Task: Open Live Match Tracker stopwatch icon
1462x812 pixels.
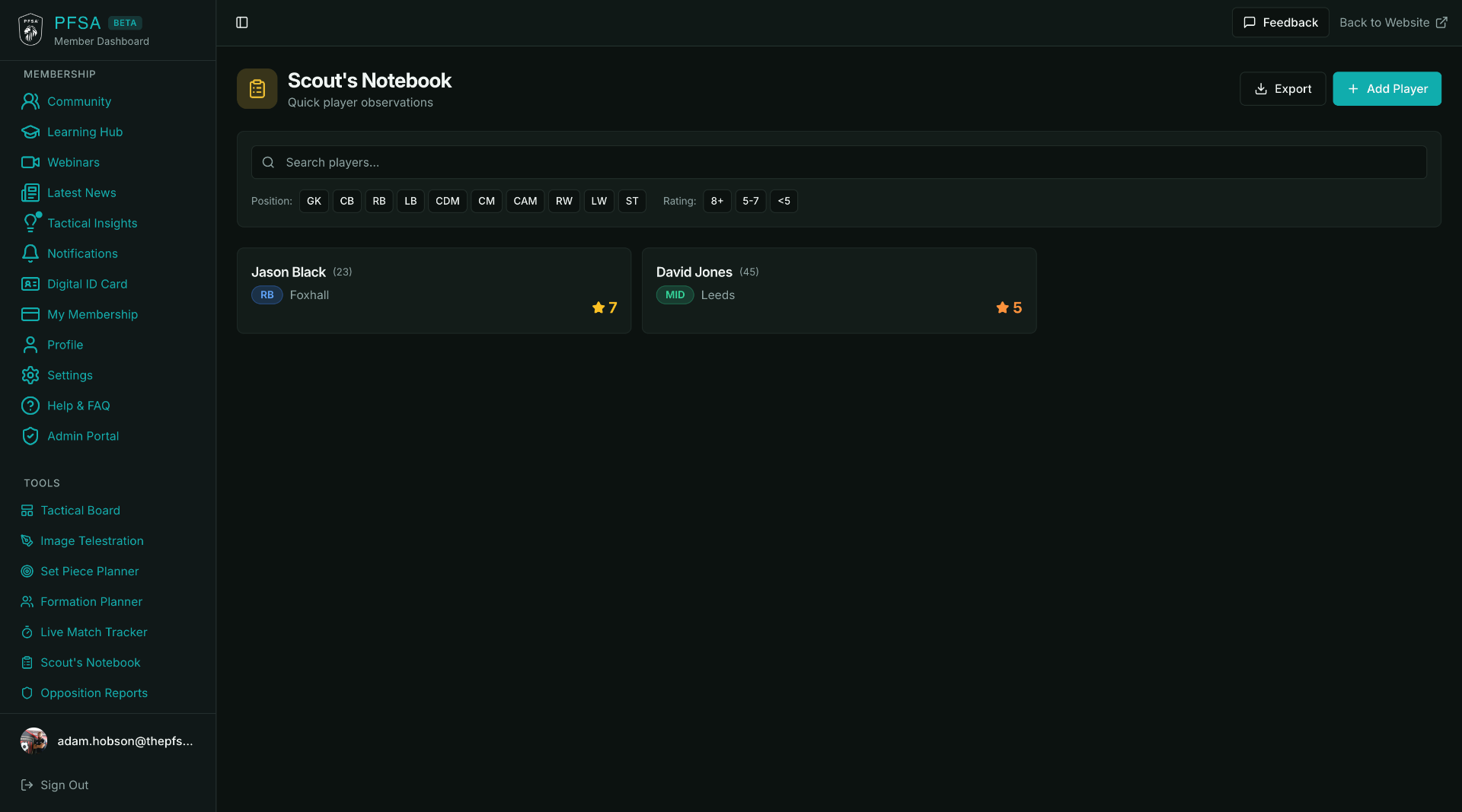Action: pos(27,632)
